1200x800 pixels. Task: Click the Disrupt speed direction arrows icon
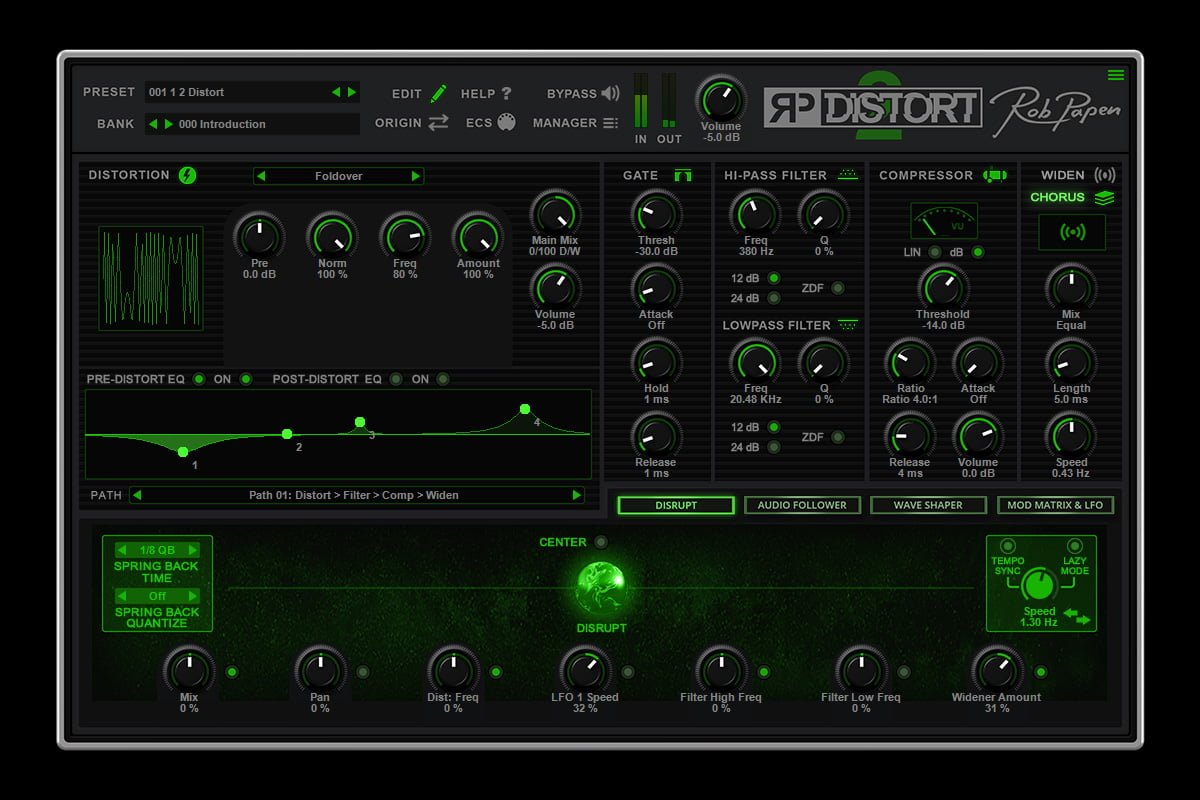click(x=1076, y=616)
